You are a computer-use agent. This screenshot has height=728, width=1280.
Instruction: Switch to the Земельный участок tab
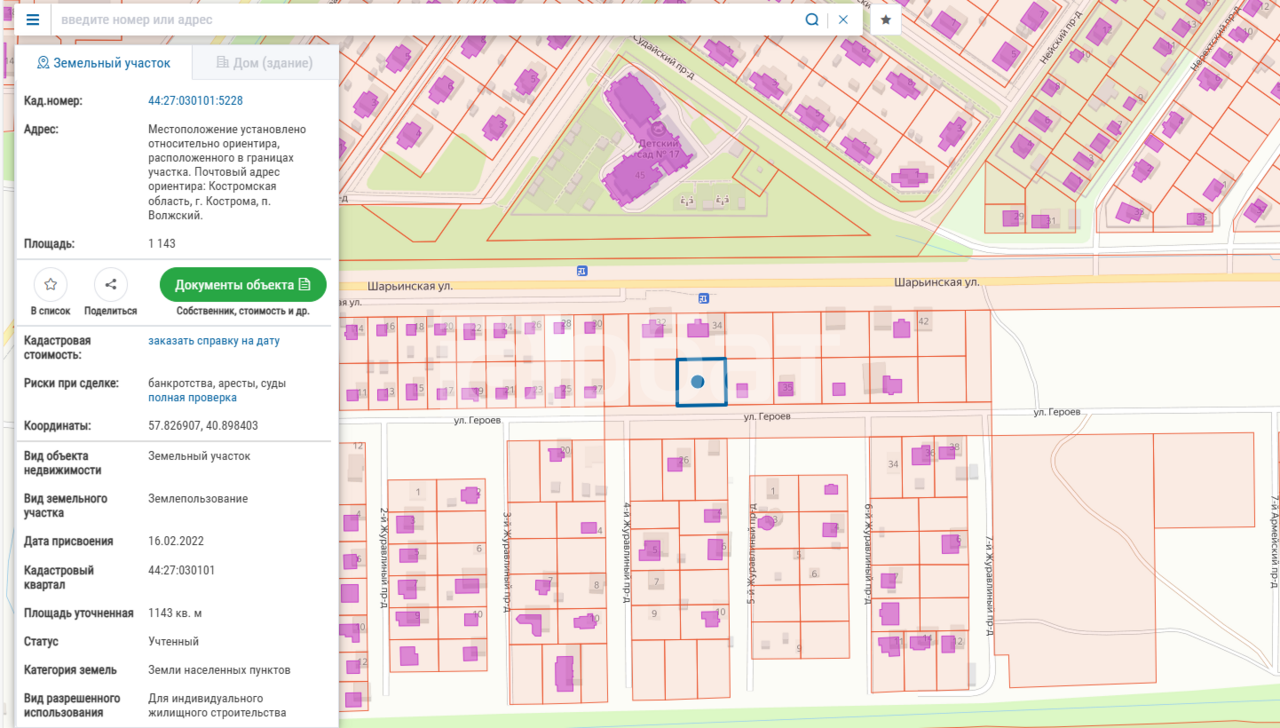coord(103,63)
